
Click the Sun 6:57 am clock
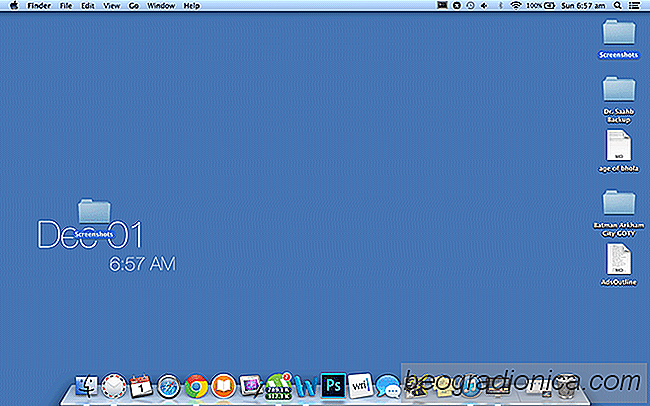coord(583,6)
